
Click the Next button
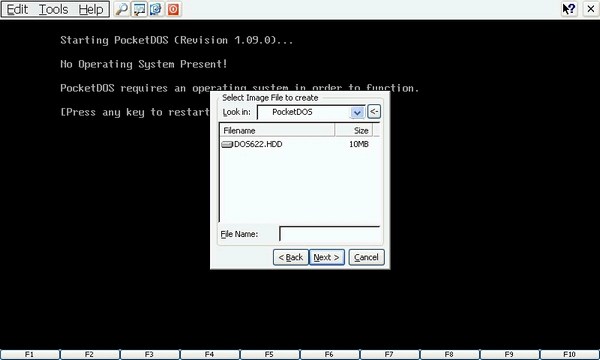tap(326, 257)
